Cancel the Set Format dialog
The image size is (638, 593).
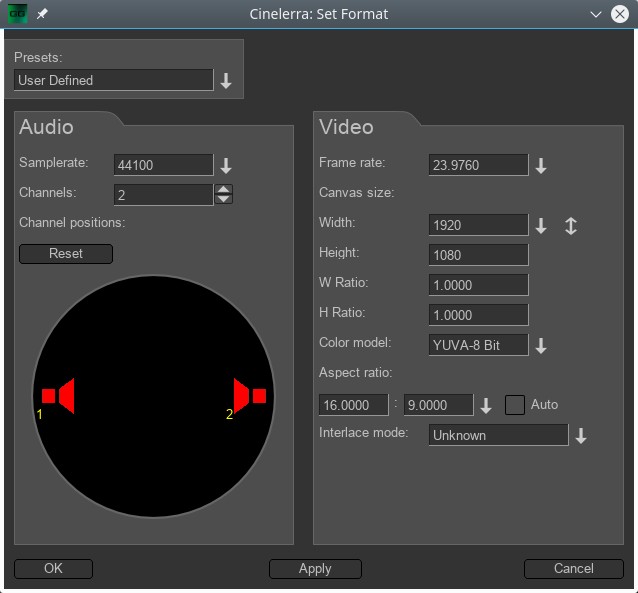click(573, 568)
